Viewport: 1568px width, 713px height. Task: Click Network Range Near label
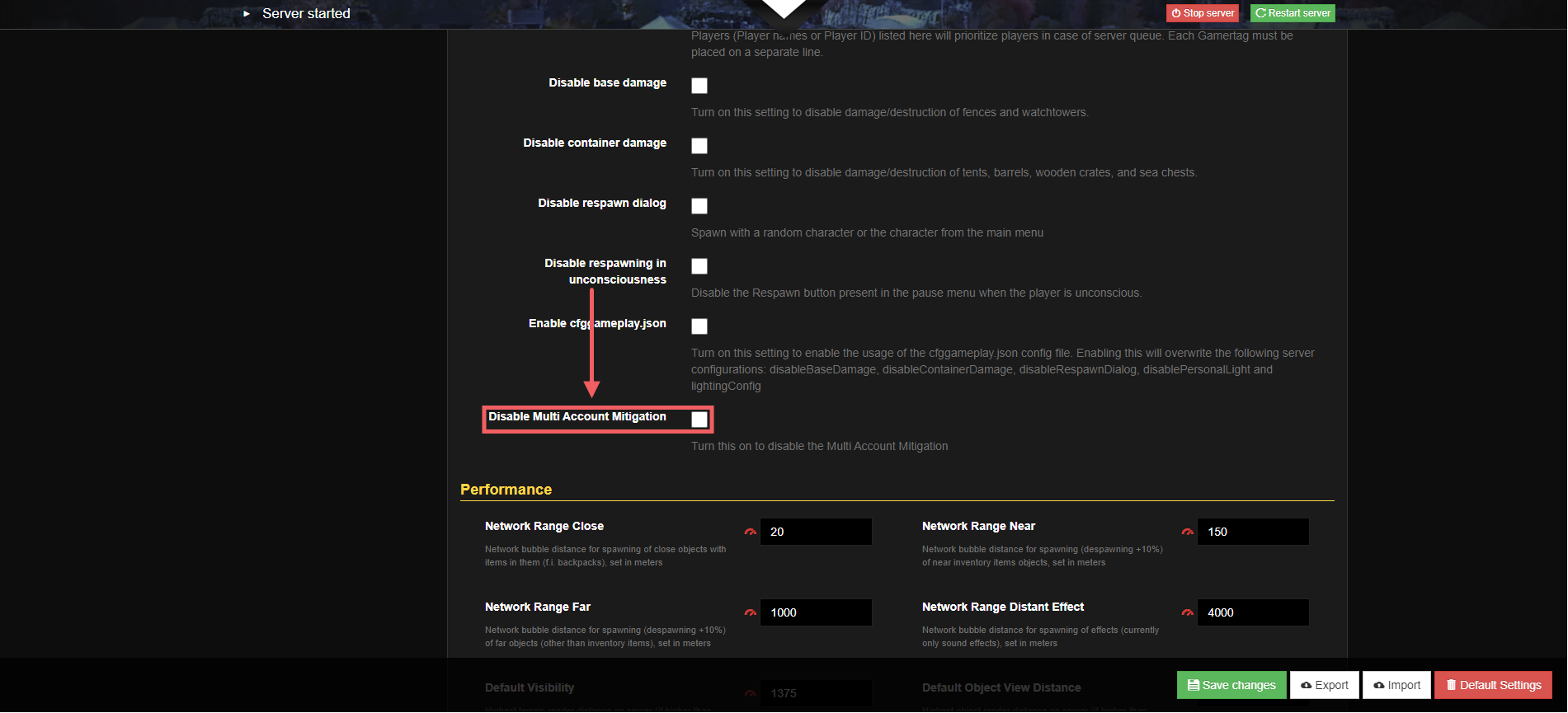pos(978,526)
